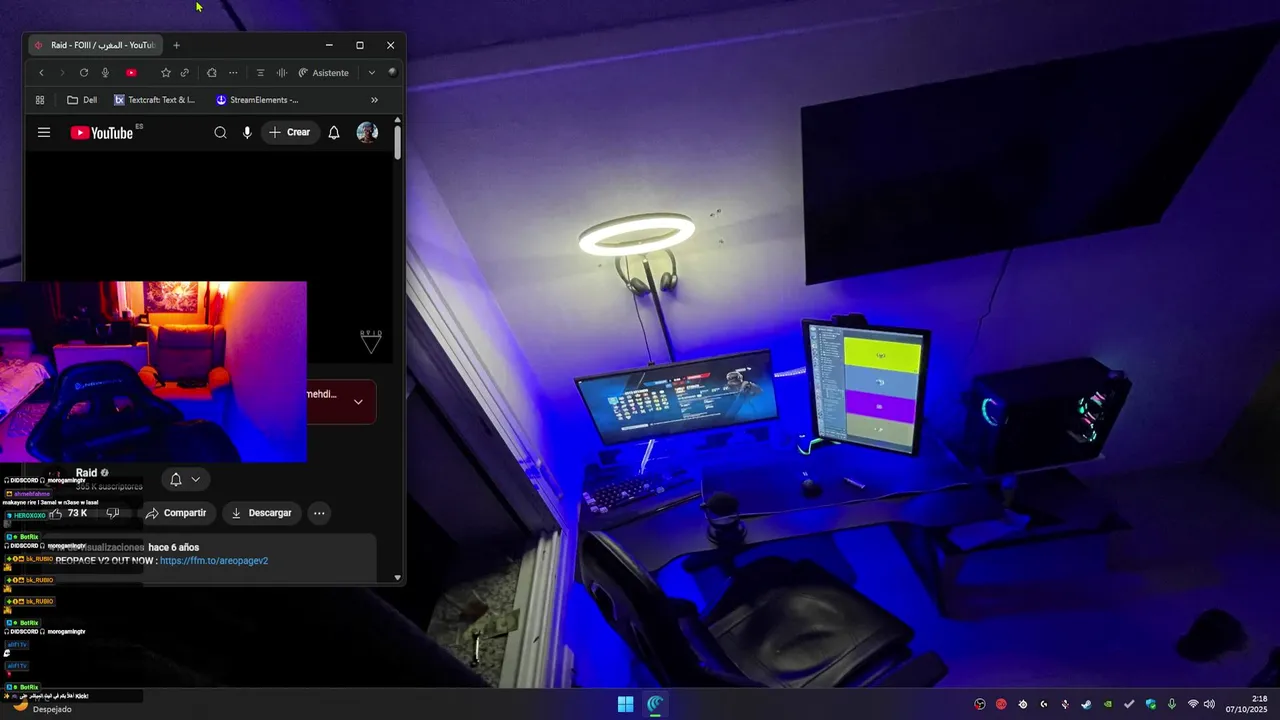Click the OBS tray icon
The height and width of the screenshot is (720, 1280).
tap(980, 704)
